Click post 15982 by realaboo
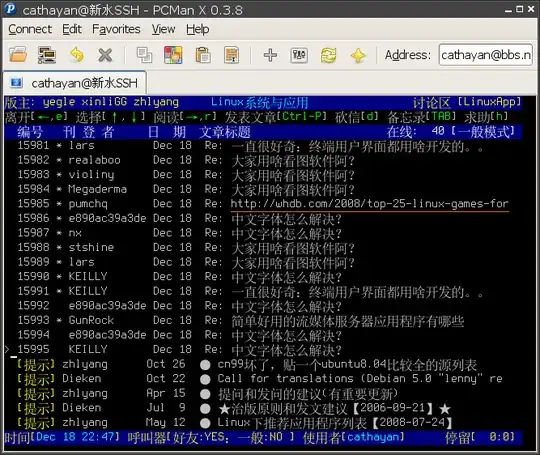The height and width of the screenshot is (455, 540). tap(263, 160)
